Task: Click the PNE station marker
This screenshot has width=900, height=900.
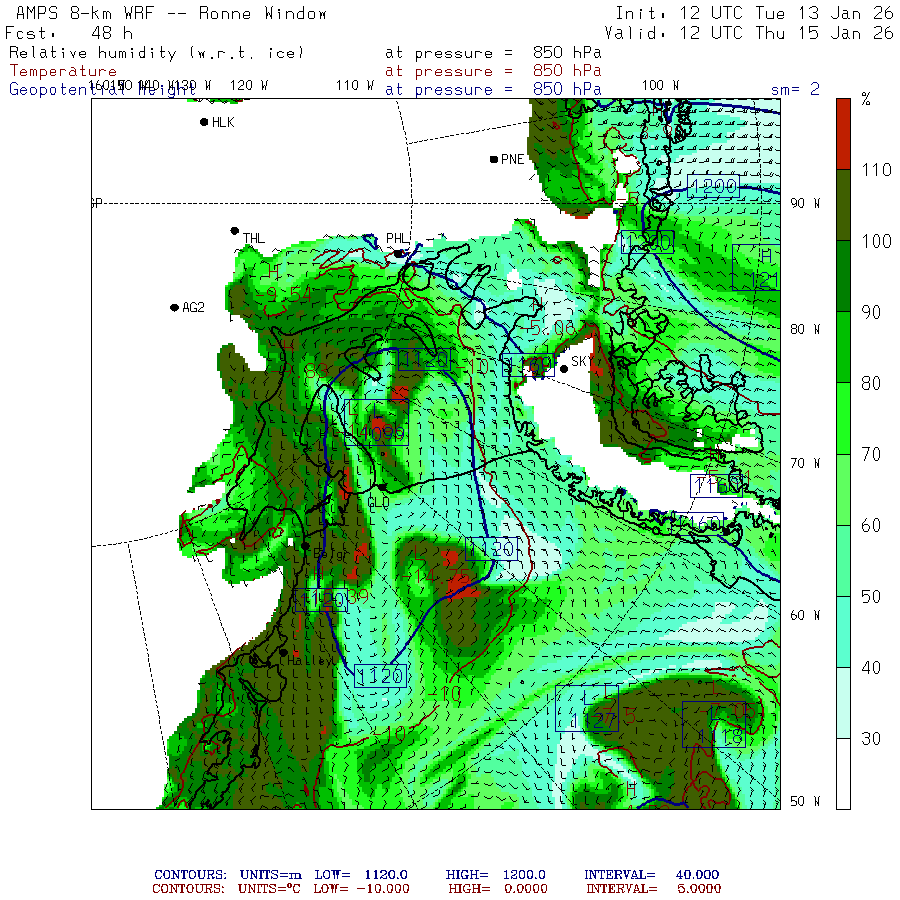Action: tap(494, 159)
